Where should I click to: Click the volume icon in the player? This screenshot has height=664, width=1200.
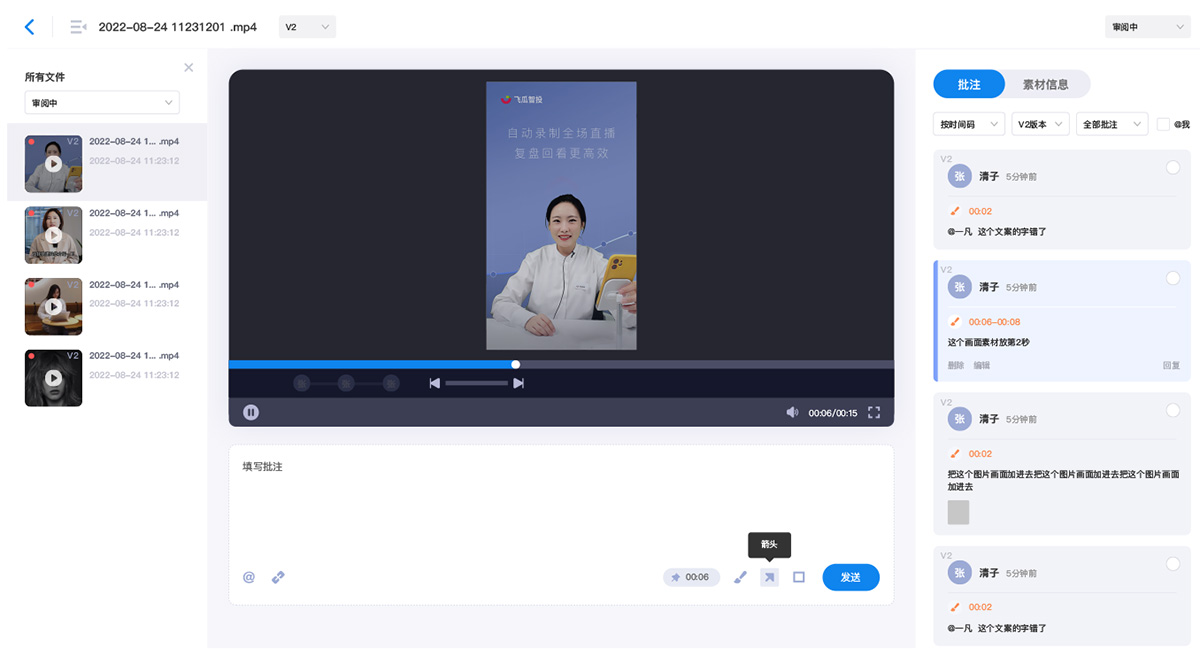[792, 411]
